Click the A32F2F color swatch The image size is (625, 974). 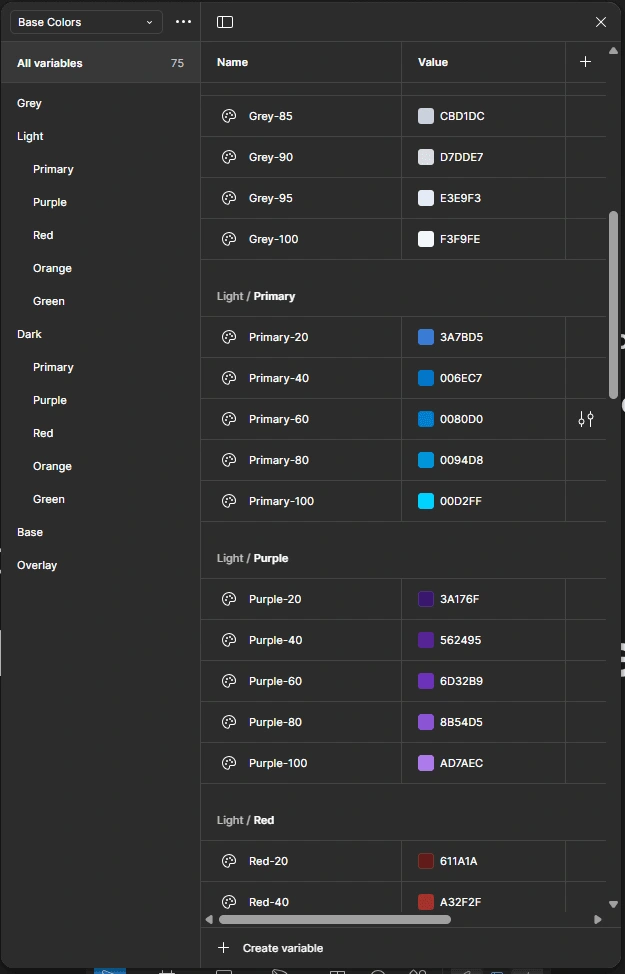point(426,902)
